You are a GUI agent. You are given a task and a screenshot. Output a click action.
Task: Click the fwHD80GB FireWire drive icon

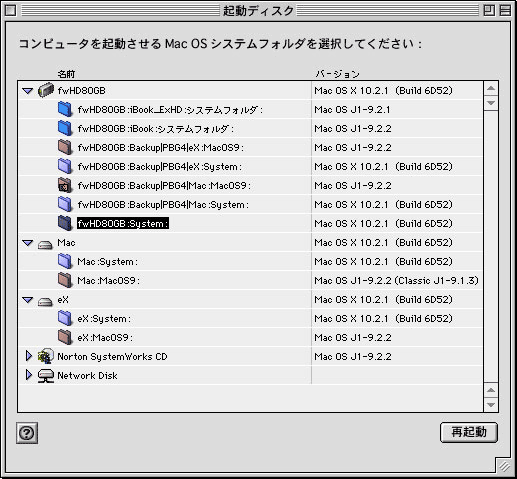pos(46,90)
